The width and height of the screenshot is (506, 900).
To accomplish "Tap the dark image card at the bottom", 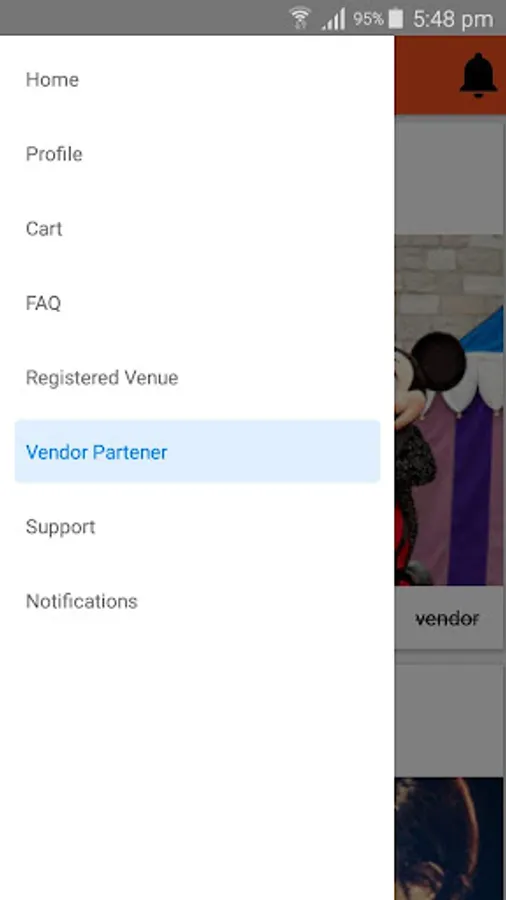I will click(449, 839).
